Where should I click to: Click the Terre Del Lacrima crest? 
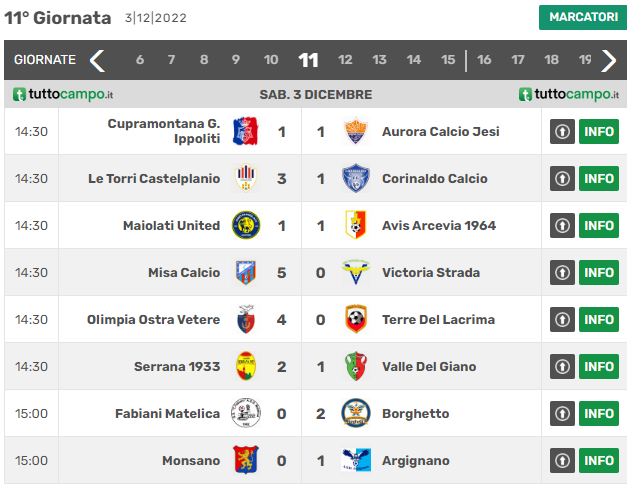click(356, 319)
